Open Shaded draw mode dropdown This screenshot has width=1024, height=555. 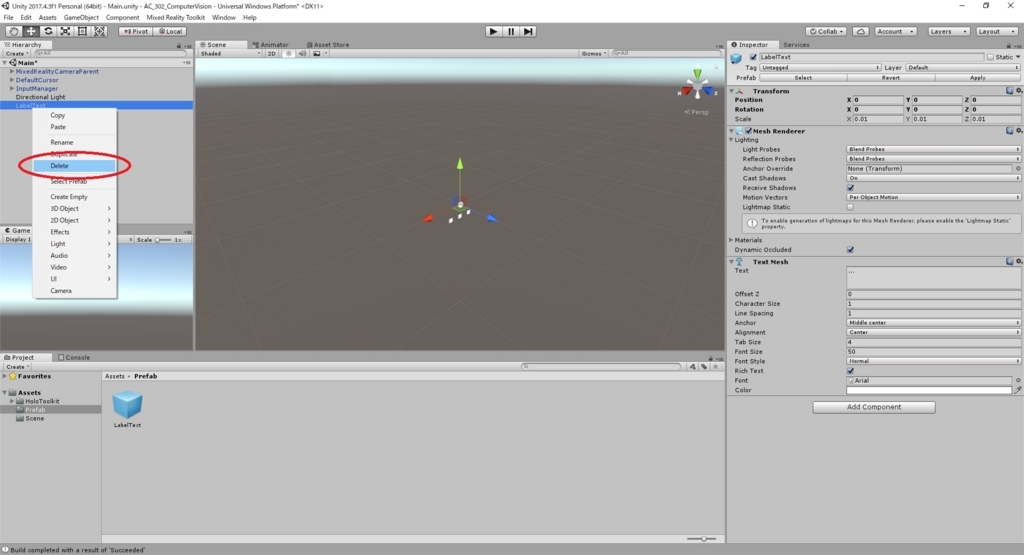[x=230, y=54]
